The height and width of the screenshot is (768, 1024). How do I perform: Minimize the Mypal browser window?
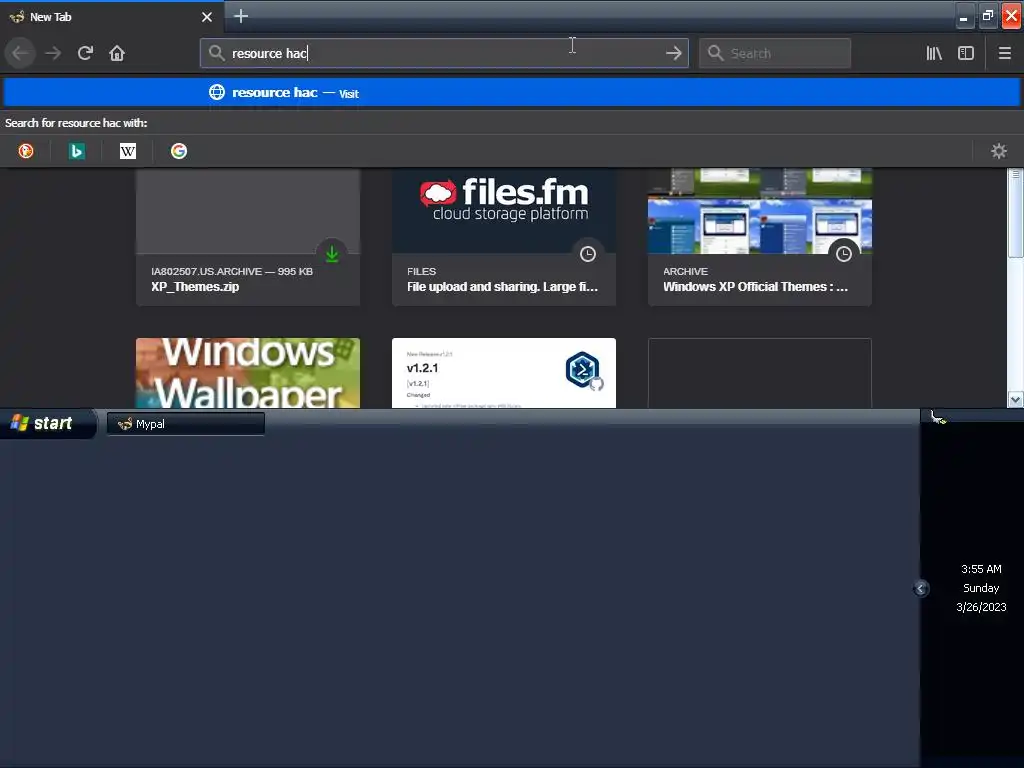[x=963, y=17]
